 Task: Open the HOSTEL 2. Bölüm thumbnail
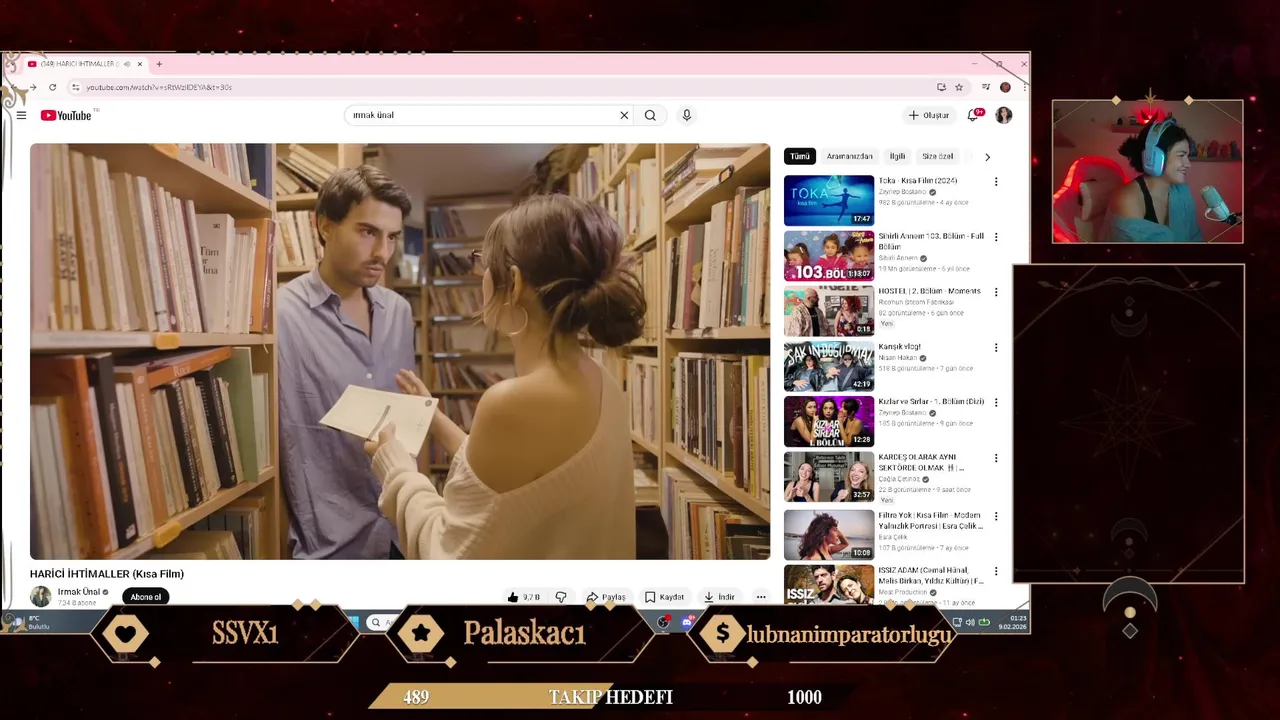pos(829,311)
